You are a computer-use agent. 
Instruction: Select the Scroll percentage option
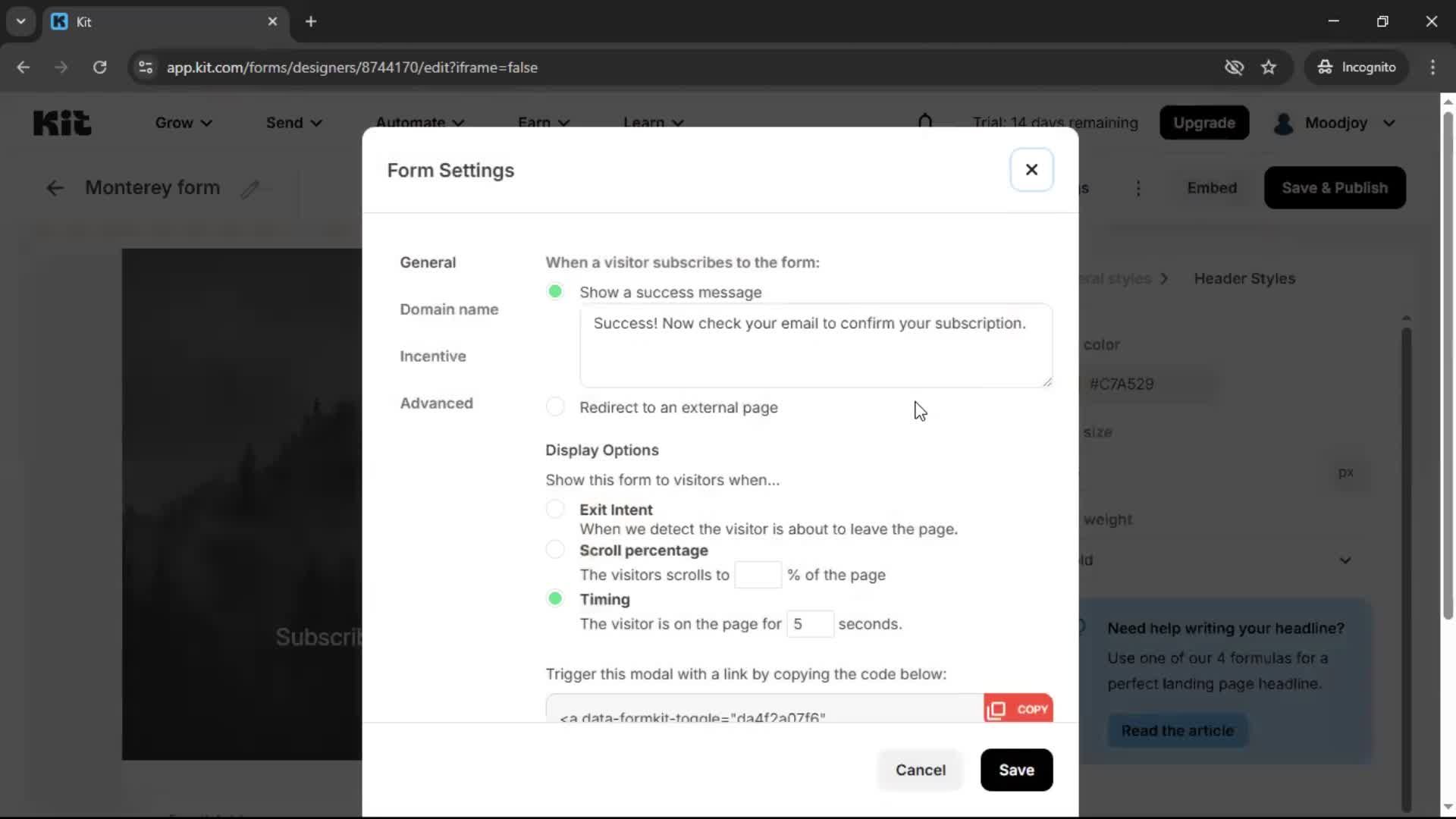[554, 549]
